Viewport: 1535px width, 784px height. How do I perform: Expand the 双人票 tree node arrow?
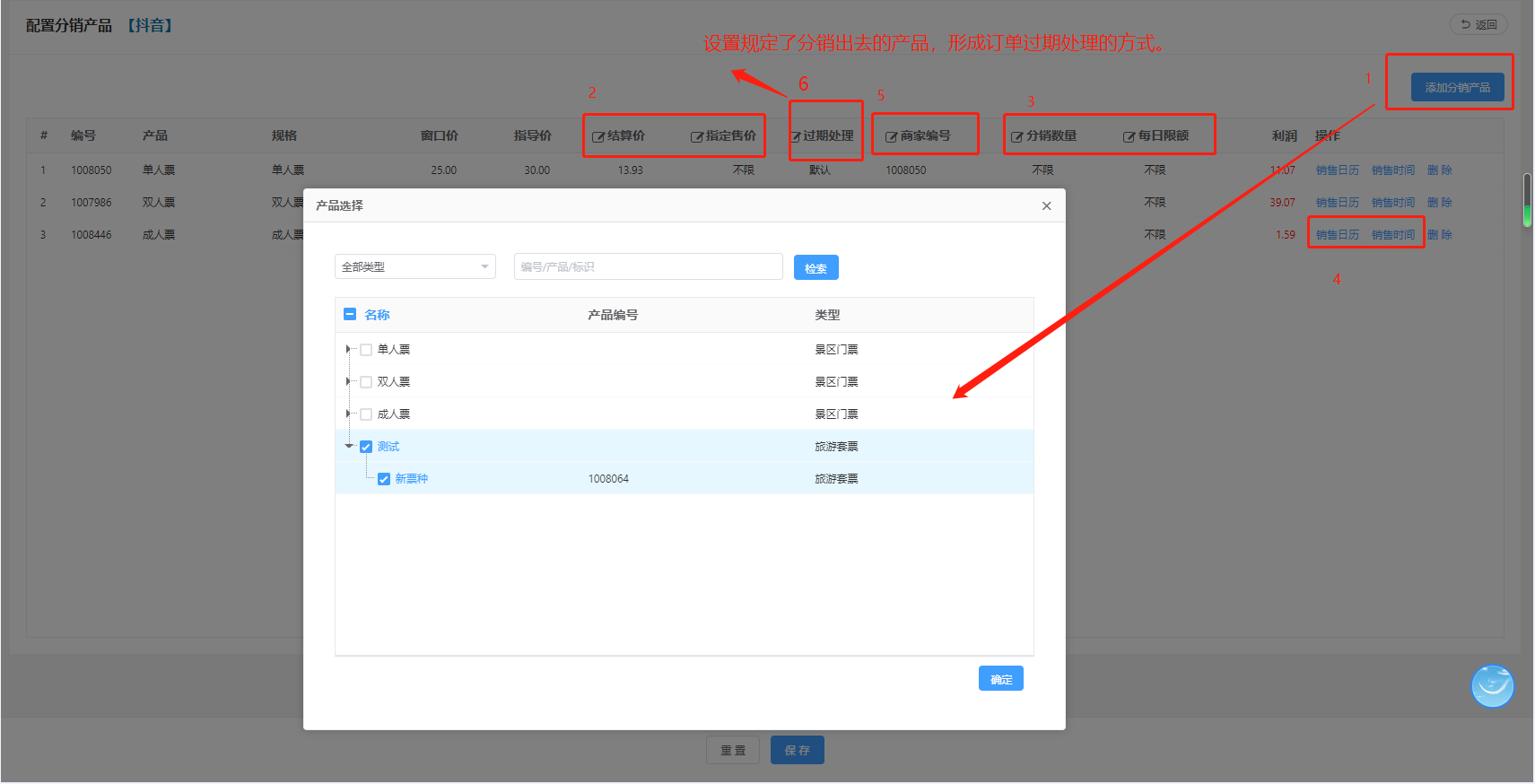click(348, 382)
